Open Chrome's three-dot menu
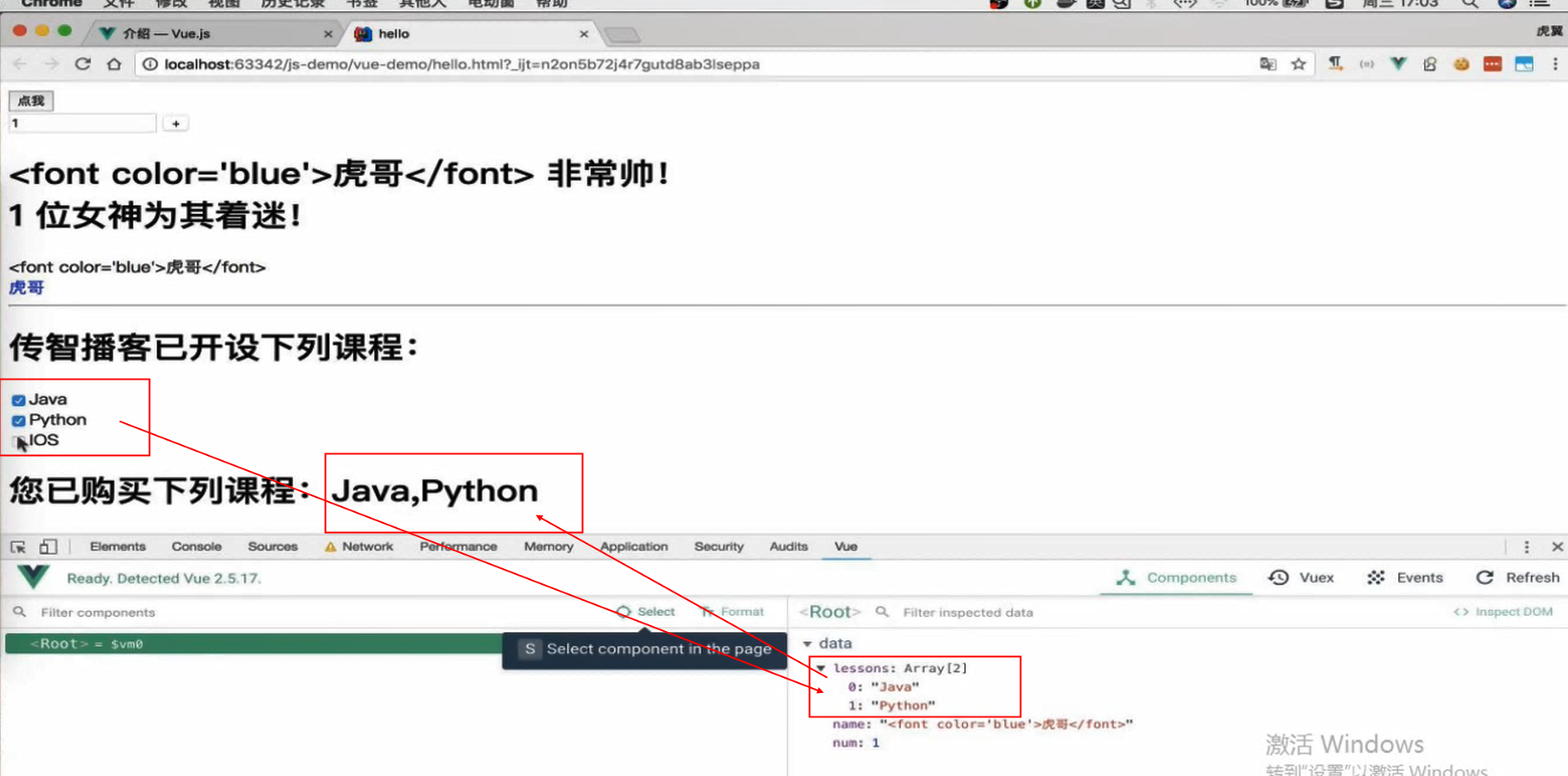The width and height of the screenshot is (1568, 776). [x=1555, y=64]
